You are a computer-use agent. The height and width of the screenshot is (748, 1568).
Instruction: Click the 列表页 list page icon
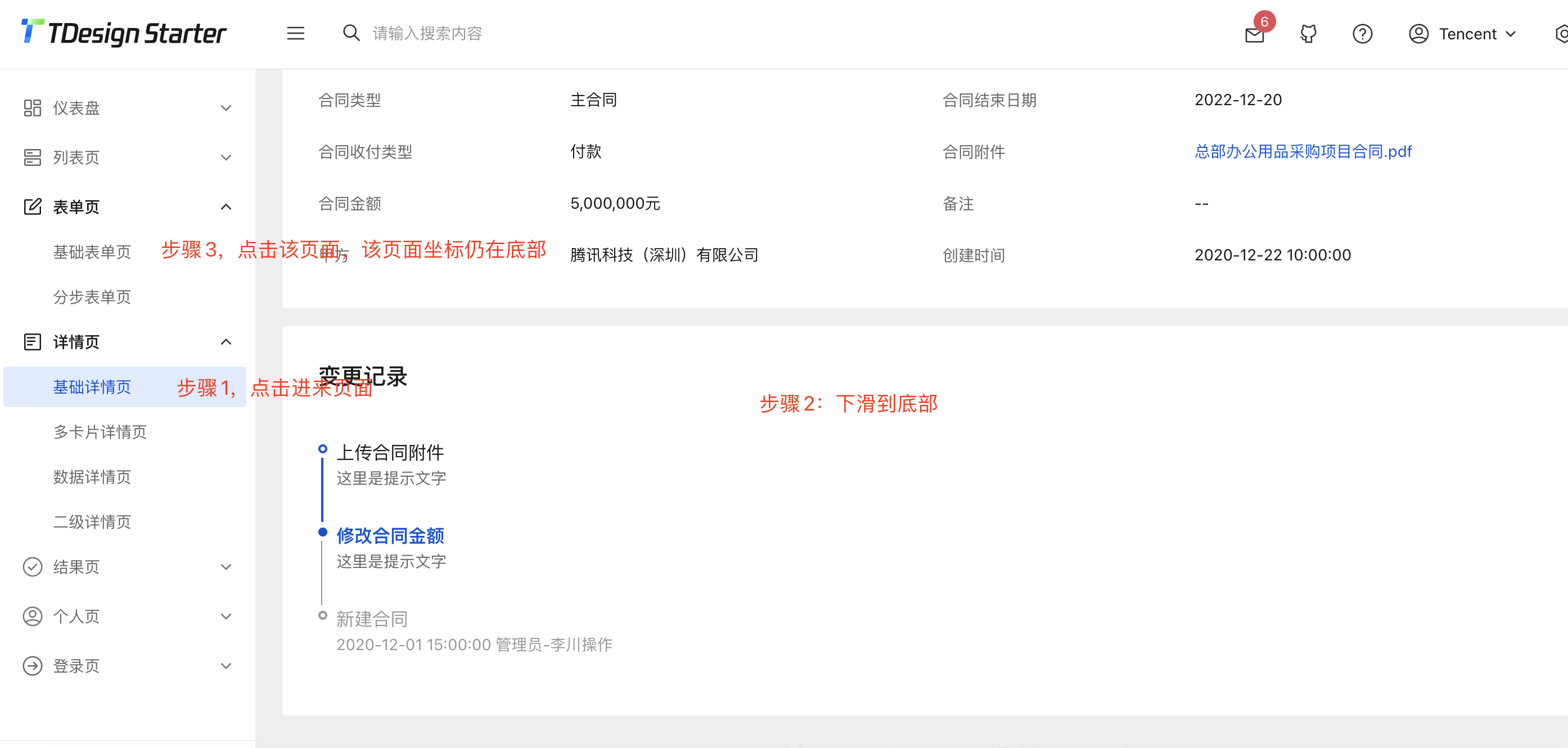[x=32, y=157]
